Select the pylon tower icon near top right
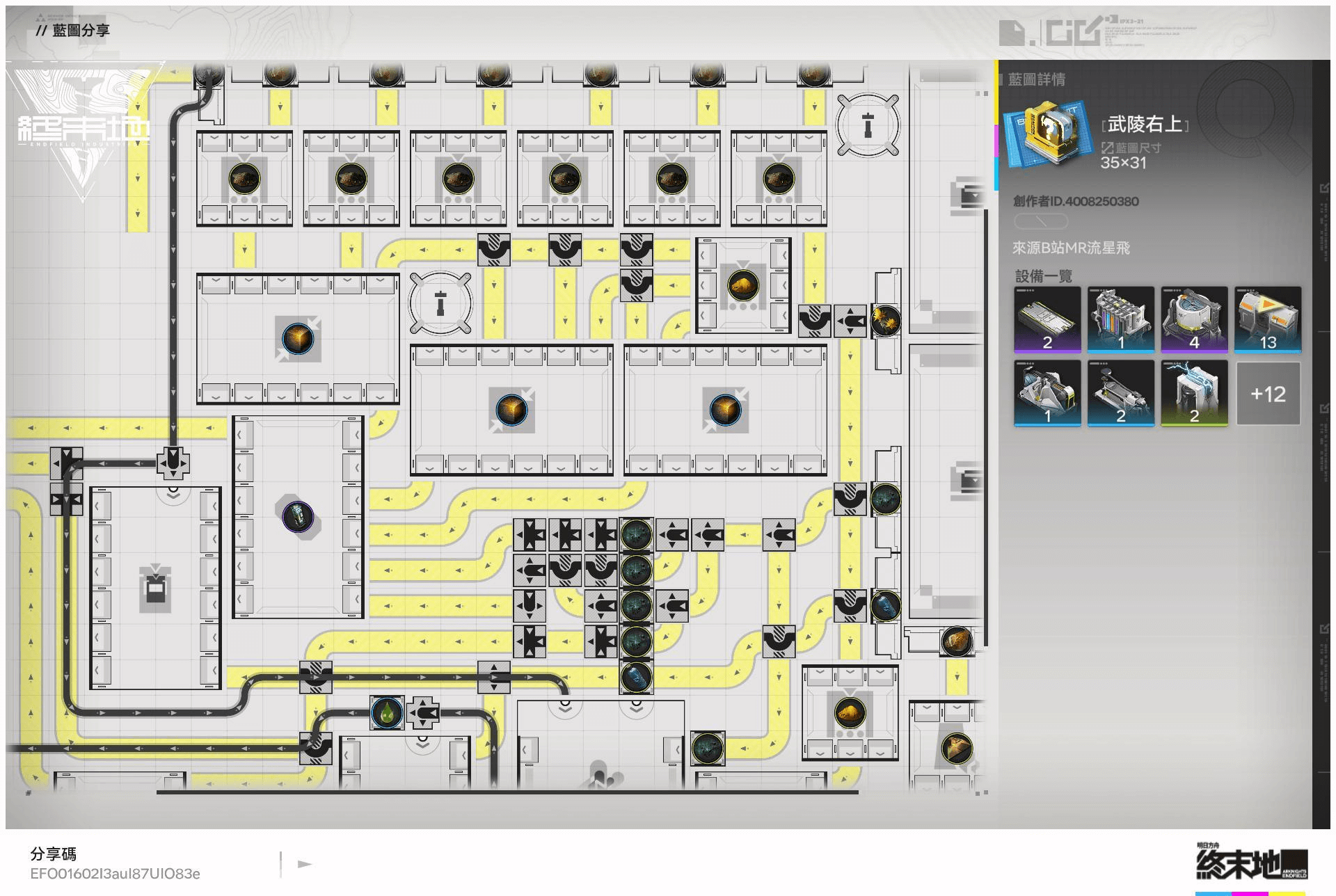The height and width of the screenshot is (896, 1336). pos(868,126)
